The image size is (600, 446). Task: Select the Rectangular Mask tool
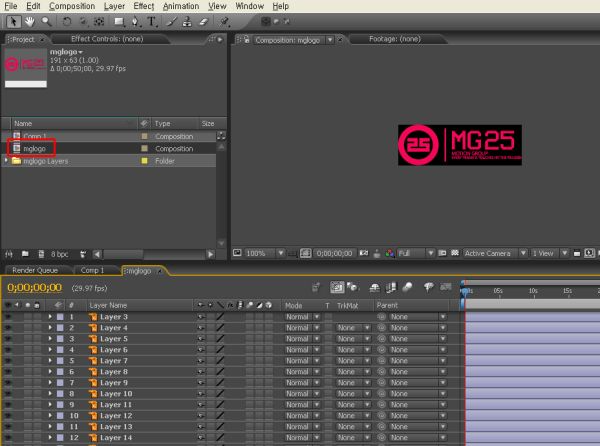click(119, 21)
